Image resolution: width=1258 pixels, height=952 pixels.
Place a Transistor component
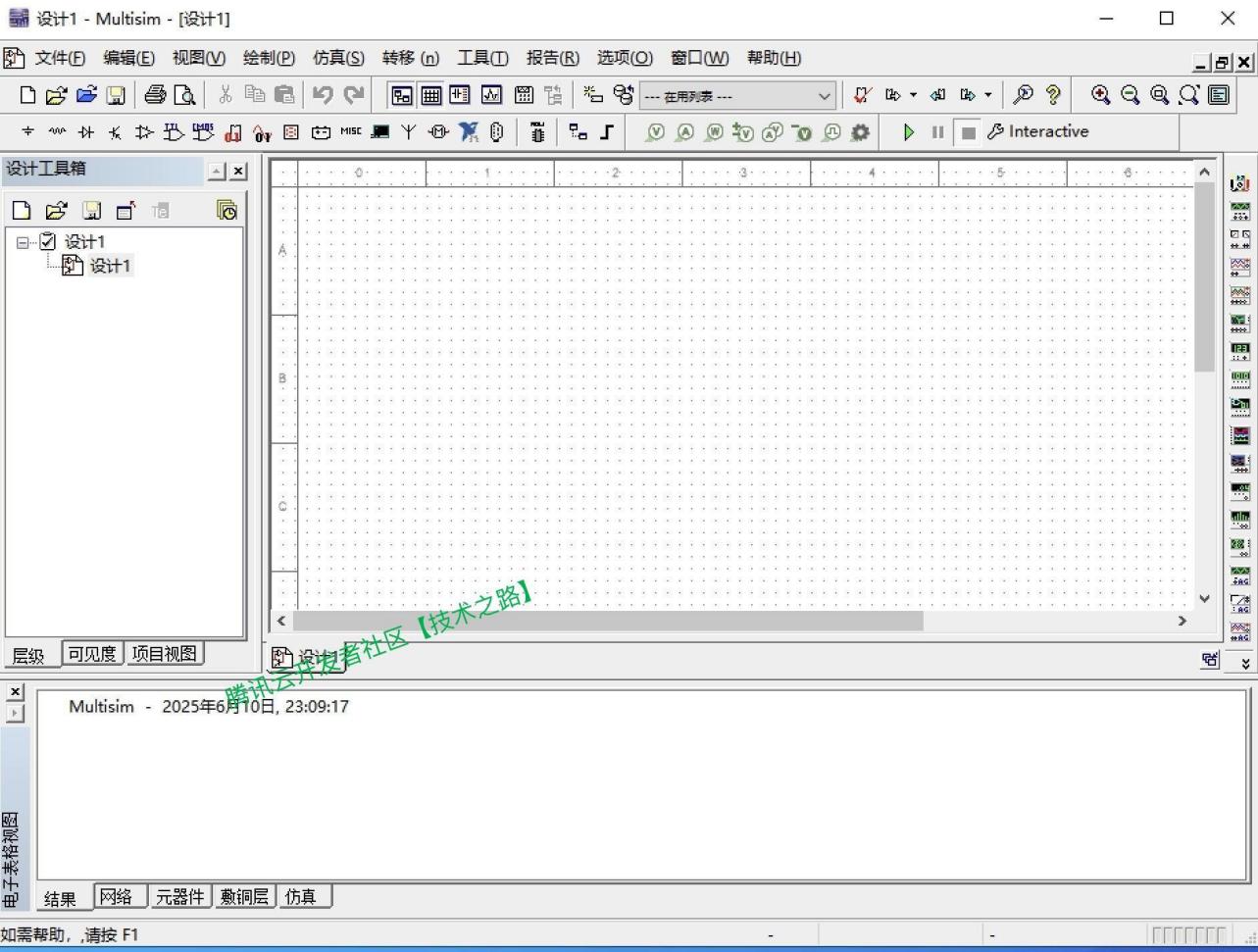pyautogui.click(x=116, y=131)
